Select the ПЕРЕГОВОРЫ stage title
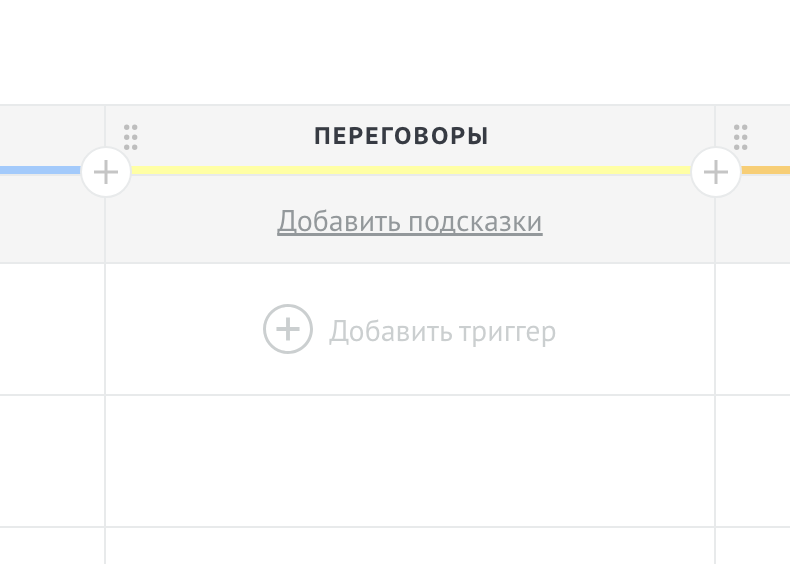Image resolution: width=790 pixels, height=564 pixels. [x=401, y=136]
